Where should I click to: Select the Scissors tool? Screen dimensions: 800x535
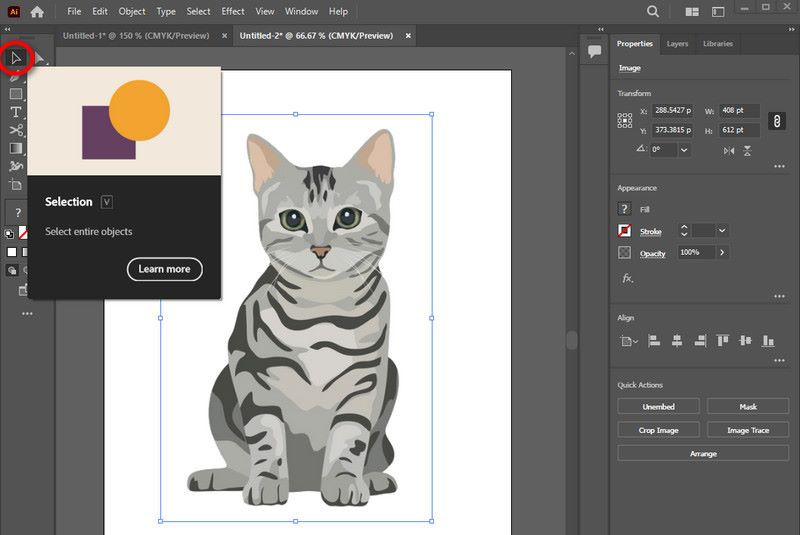click(16, 130)
